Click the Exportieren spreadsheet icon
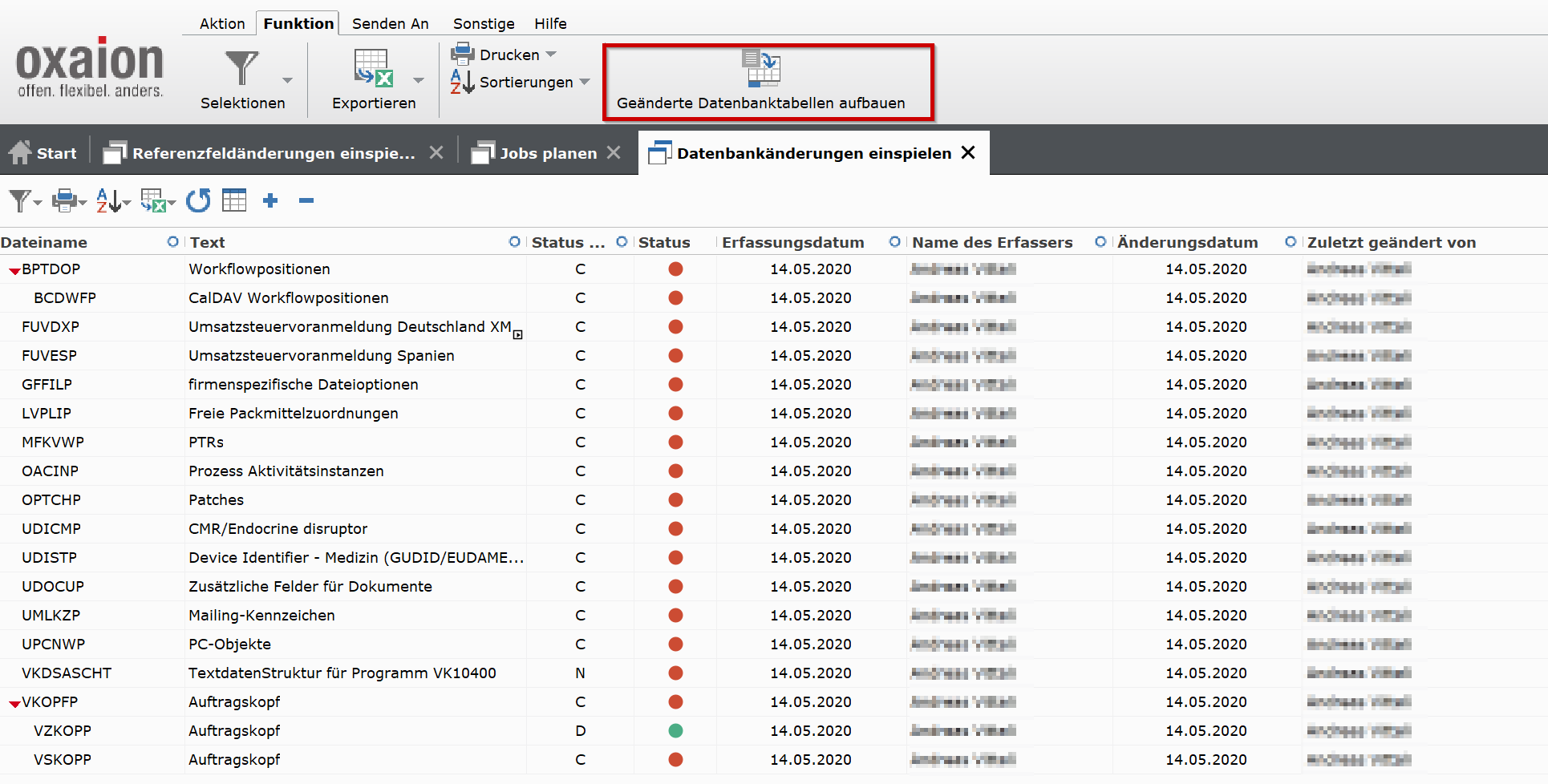The image size is (1548, 784). tap(373, 68)
